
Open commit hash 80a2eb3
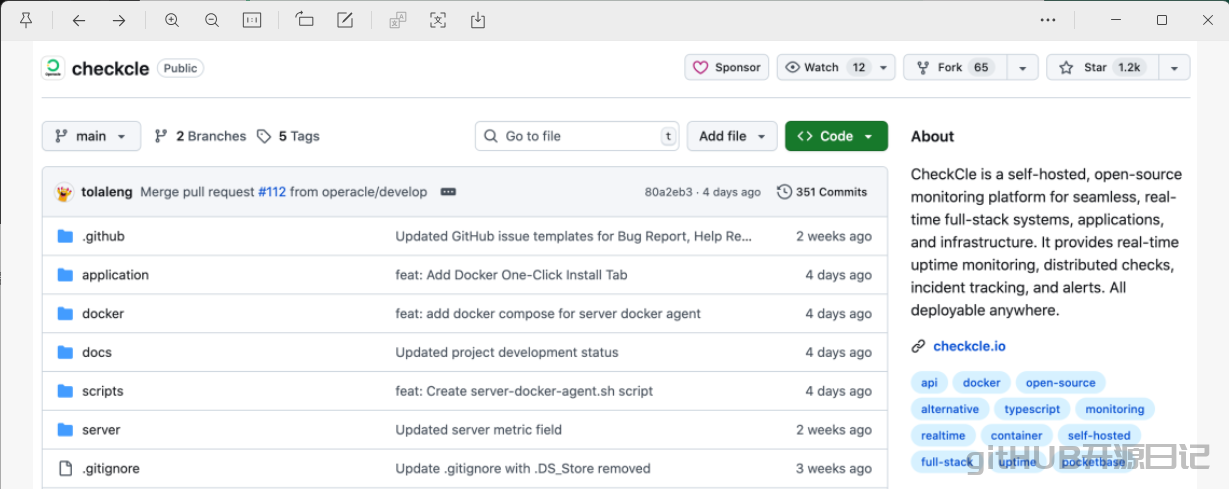tap(668, 192)
